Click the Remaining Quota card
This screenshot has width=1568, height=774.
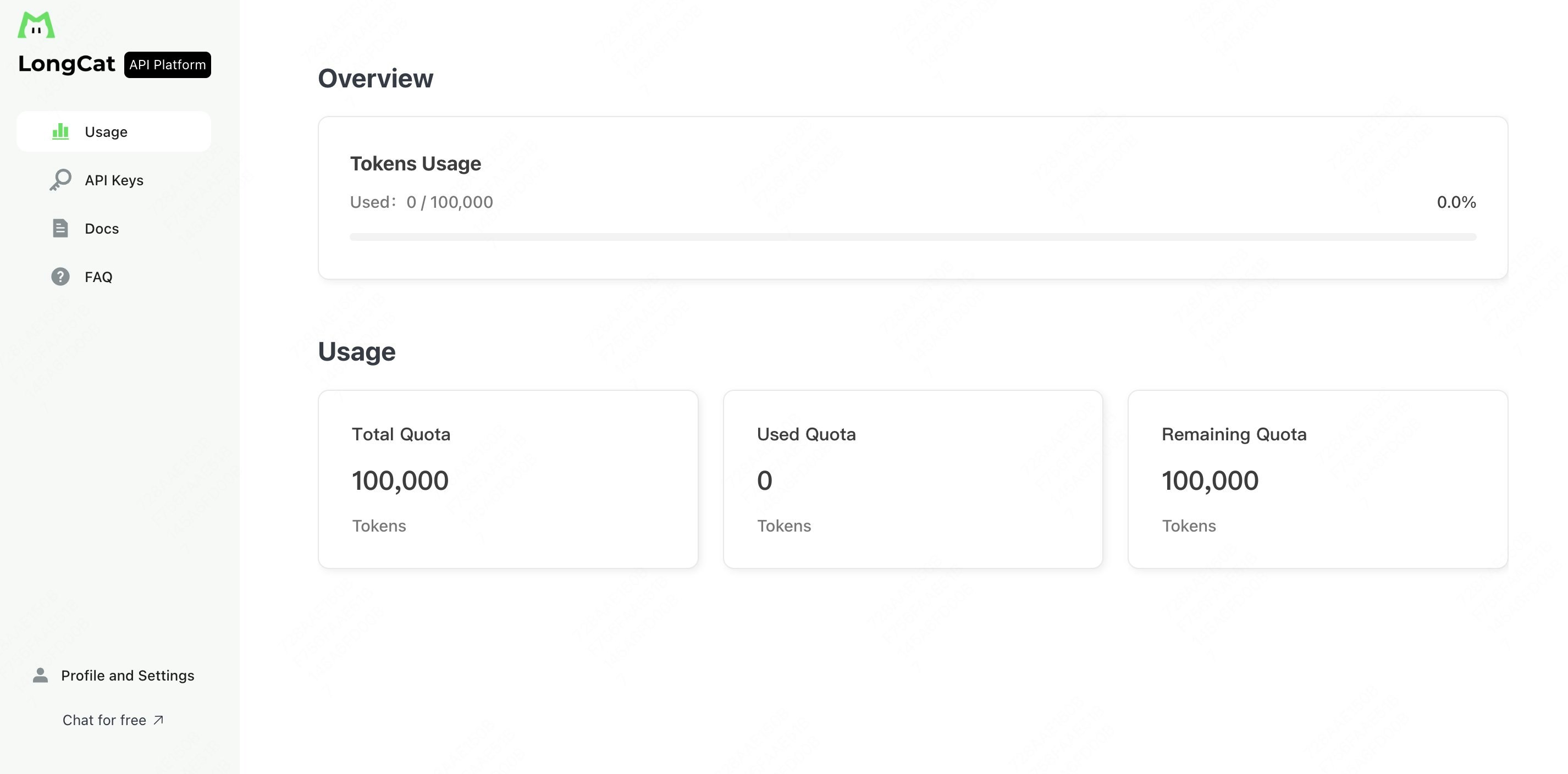pos(1317,479)
